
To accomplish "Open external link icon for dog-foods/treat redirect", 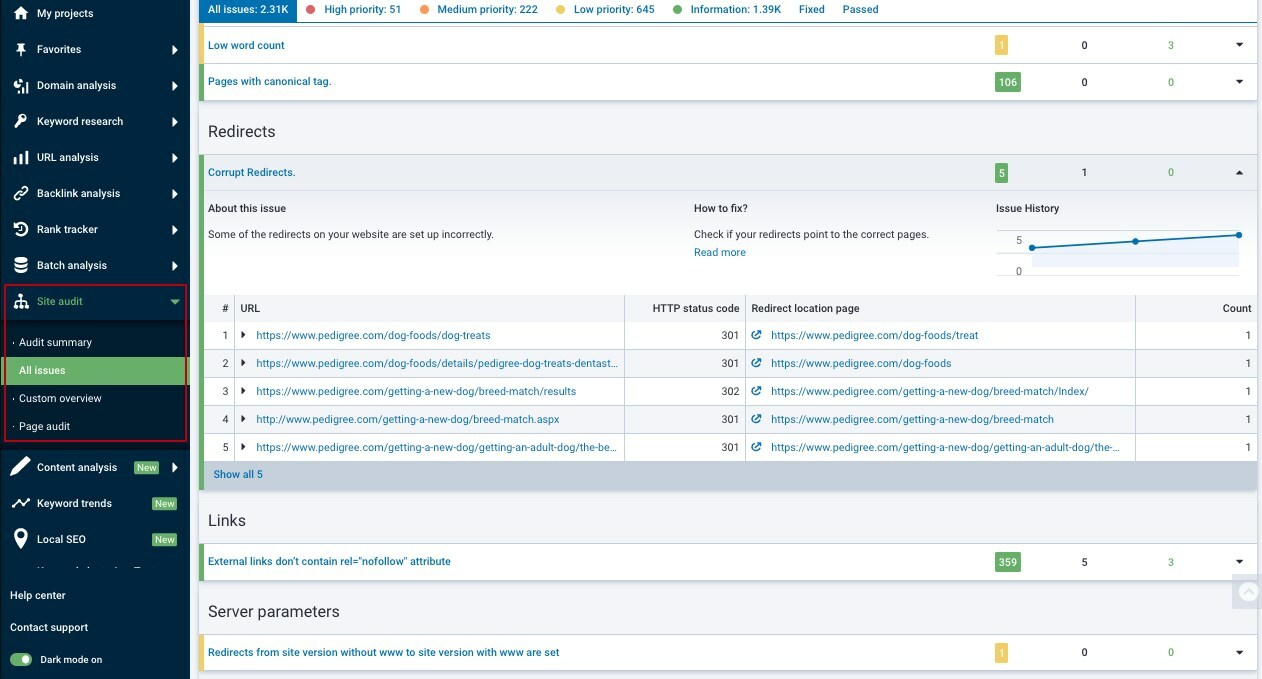I will (757, 335).
